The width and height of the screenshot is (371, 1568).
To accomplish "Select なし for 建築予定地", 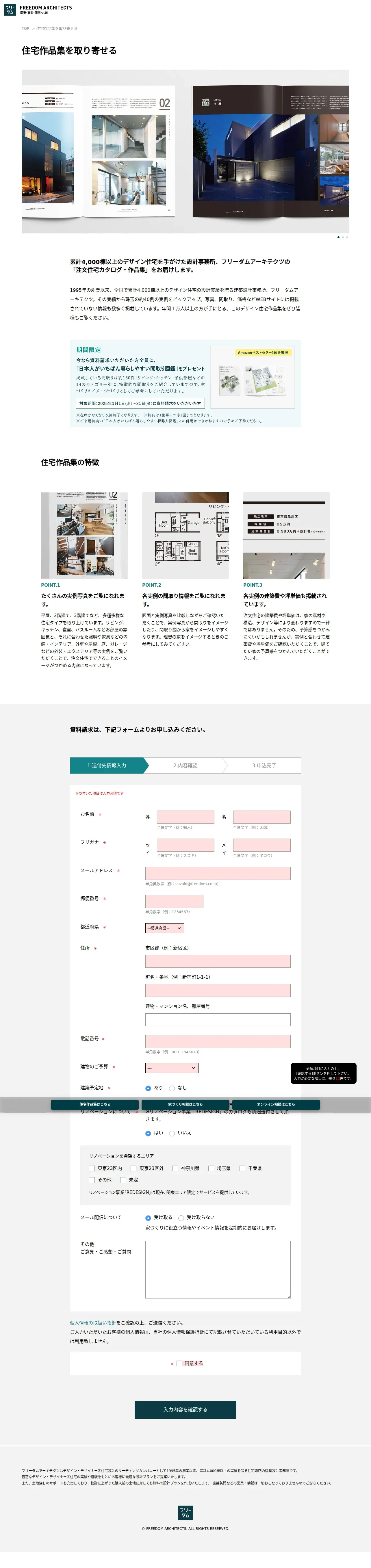I will [172, 1088].
